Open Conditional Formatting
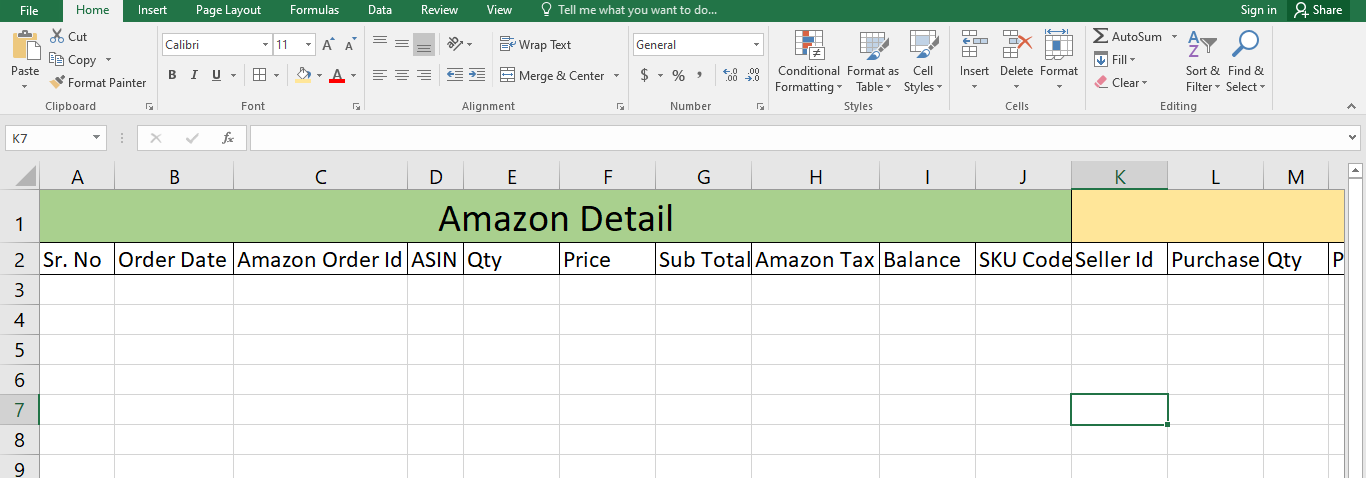Viewport: 1366px width, 478px height. tap(808, 62)
